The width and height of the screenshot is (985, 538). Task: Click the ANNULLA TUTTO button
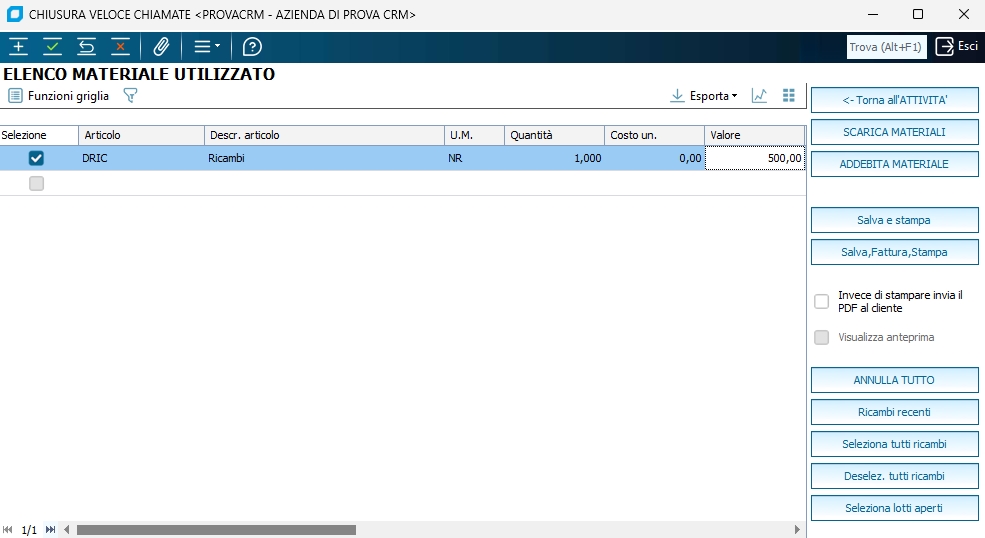[x=895, y=380]
